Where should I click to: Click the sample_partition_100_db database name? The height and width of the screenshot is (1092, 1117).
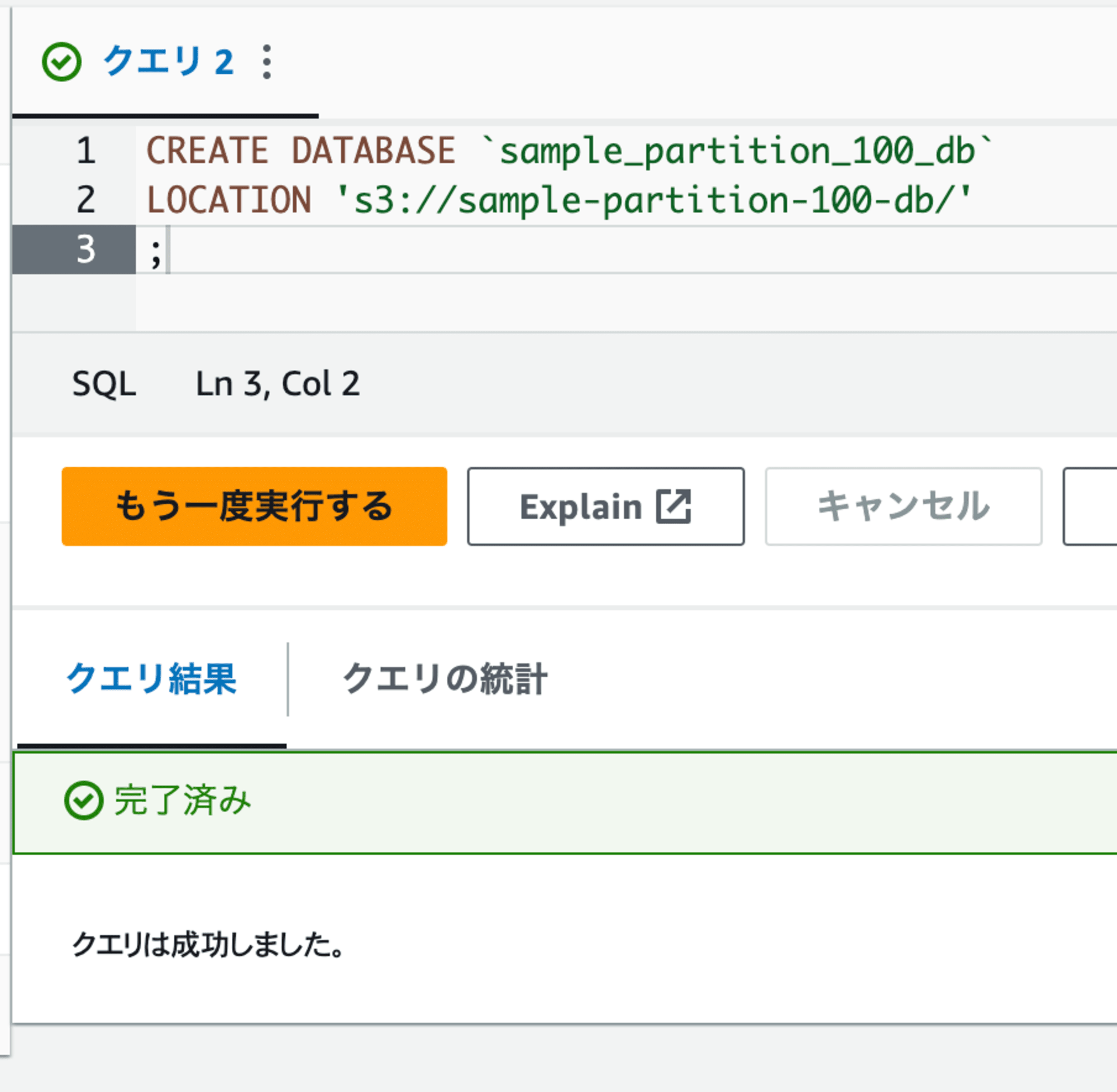tap(737, 151)
